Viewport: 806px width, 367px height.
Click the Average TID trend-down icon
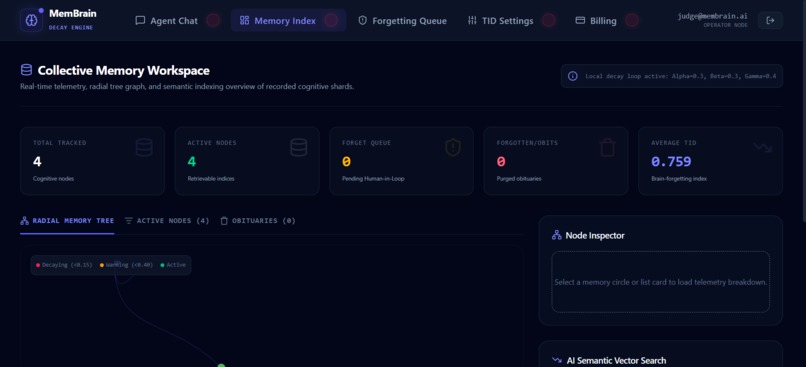point(763,148)
